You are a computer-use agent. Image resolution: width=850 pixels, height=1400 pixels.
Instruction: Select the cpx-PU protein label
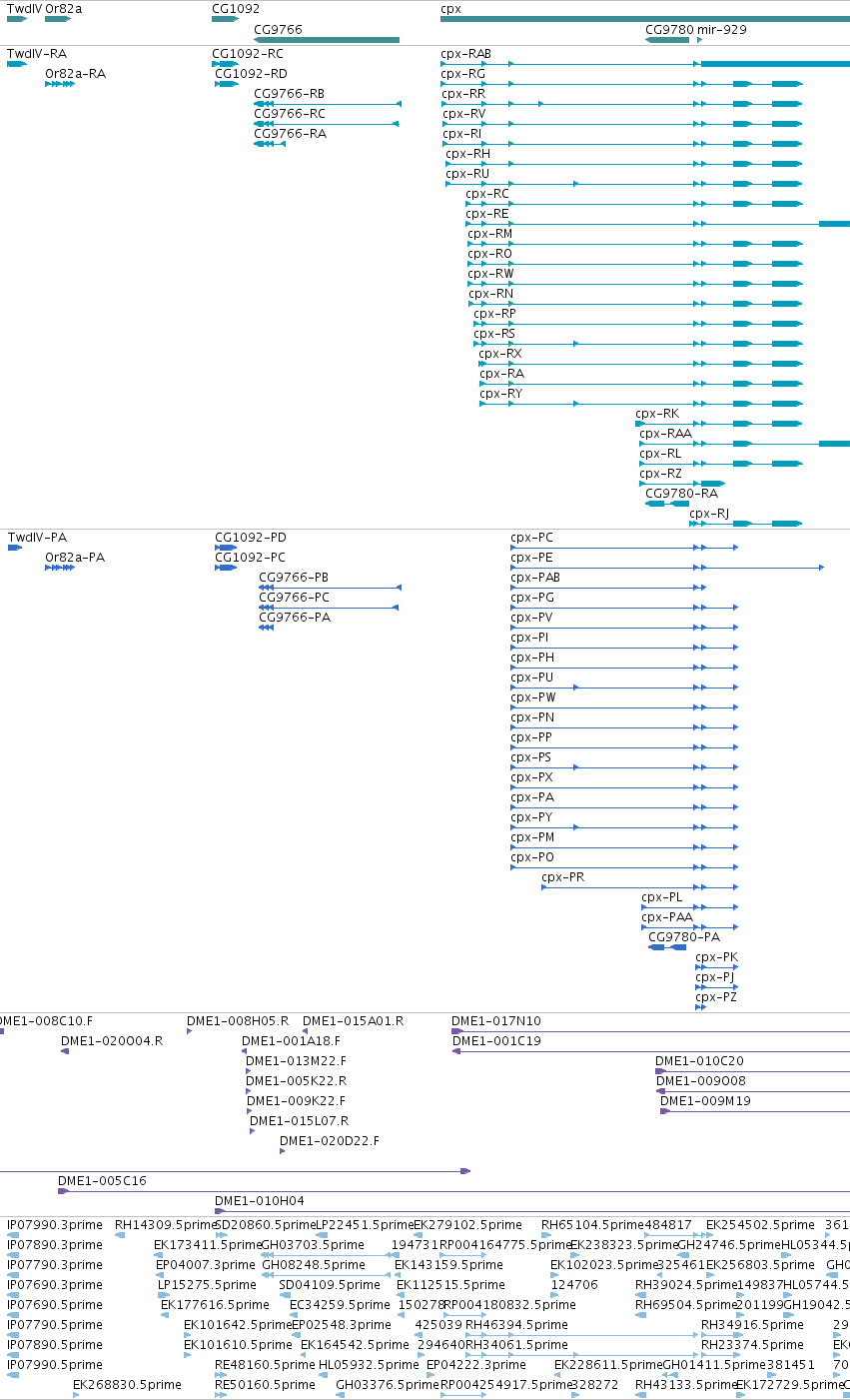pyautogui.click(x=531, y=678)
